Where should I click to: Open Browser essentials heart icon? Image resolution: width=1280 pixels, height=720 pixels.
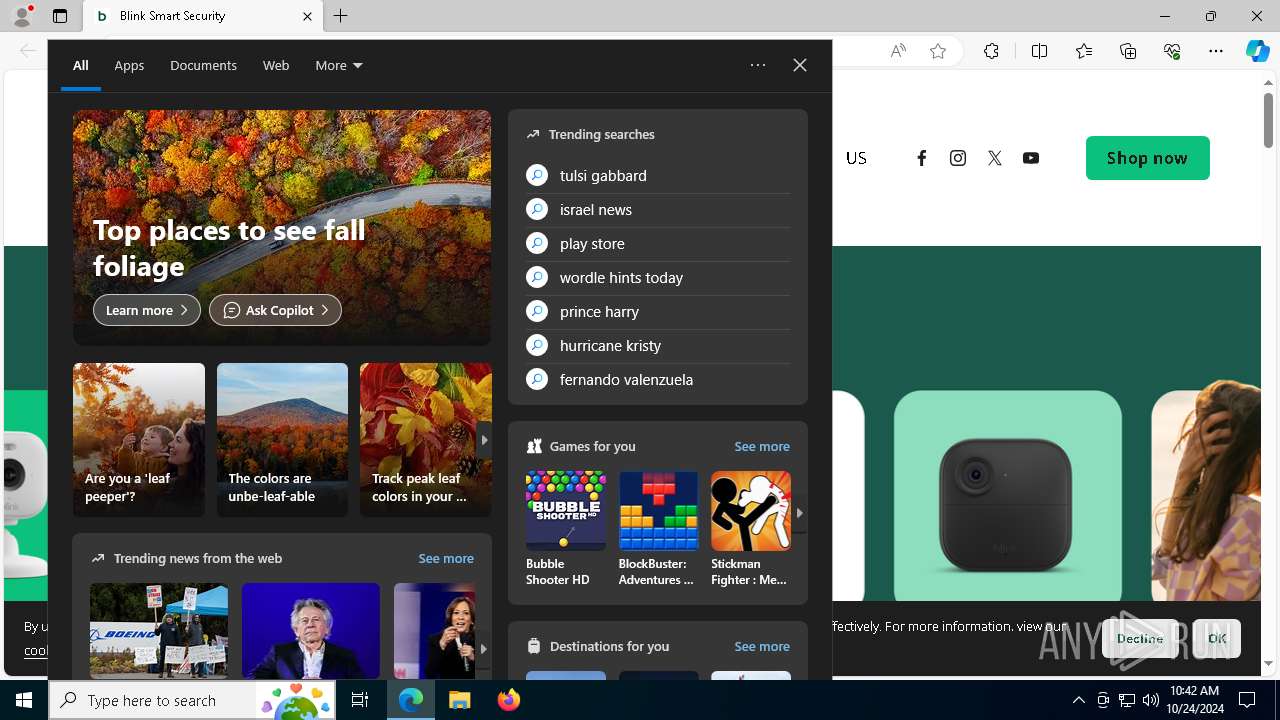1172,51
